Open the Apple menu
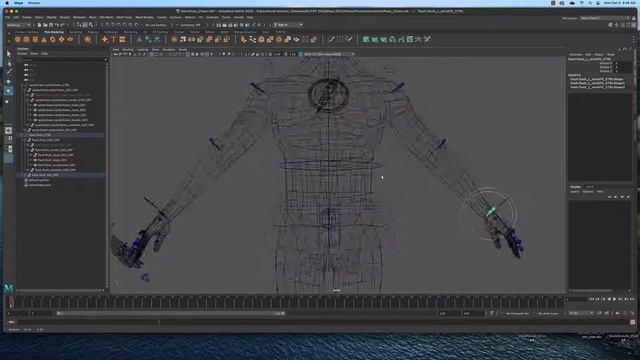Image resolution: width=640 pixels, height=360 pixels. click(x=7, y=3)
